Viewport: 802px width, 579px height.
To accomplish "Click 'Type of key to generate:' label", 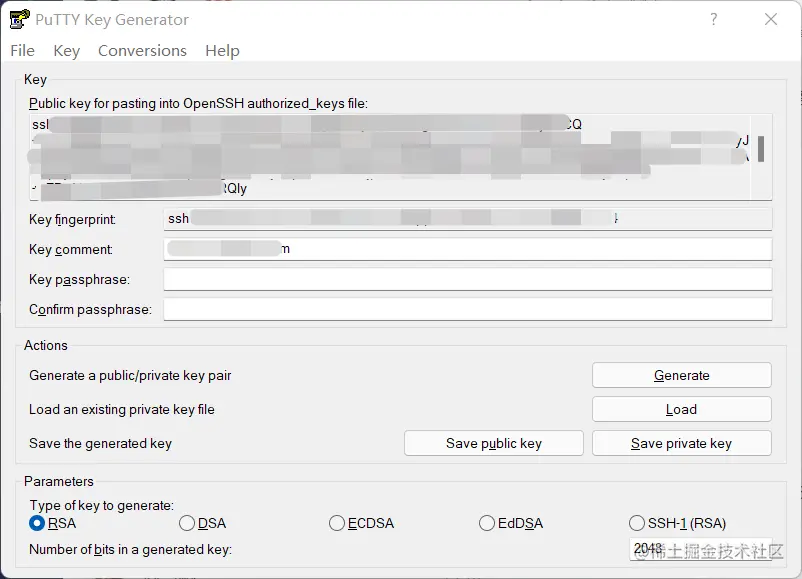I will [102, 505].
